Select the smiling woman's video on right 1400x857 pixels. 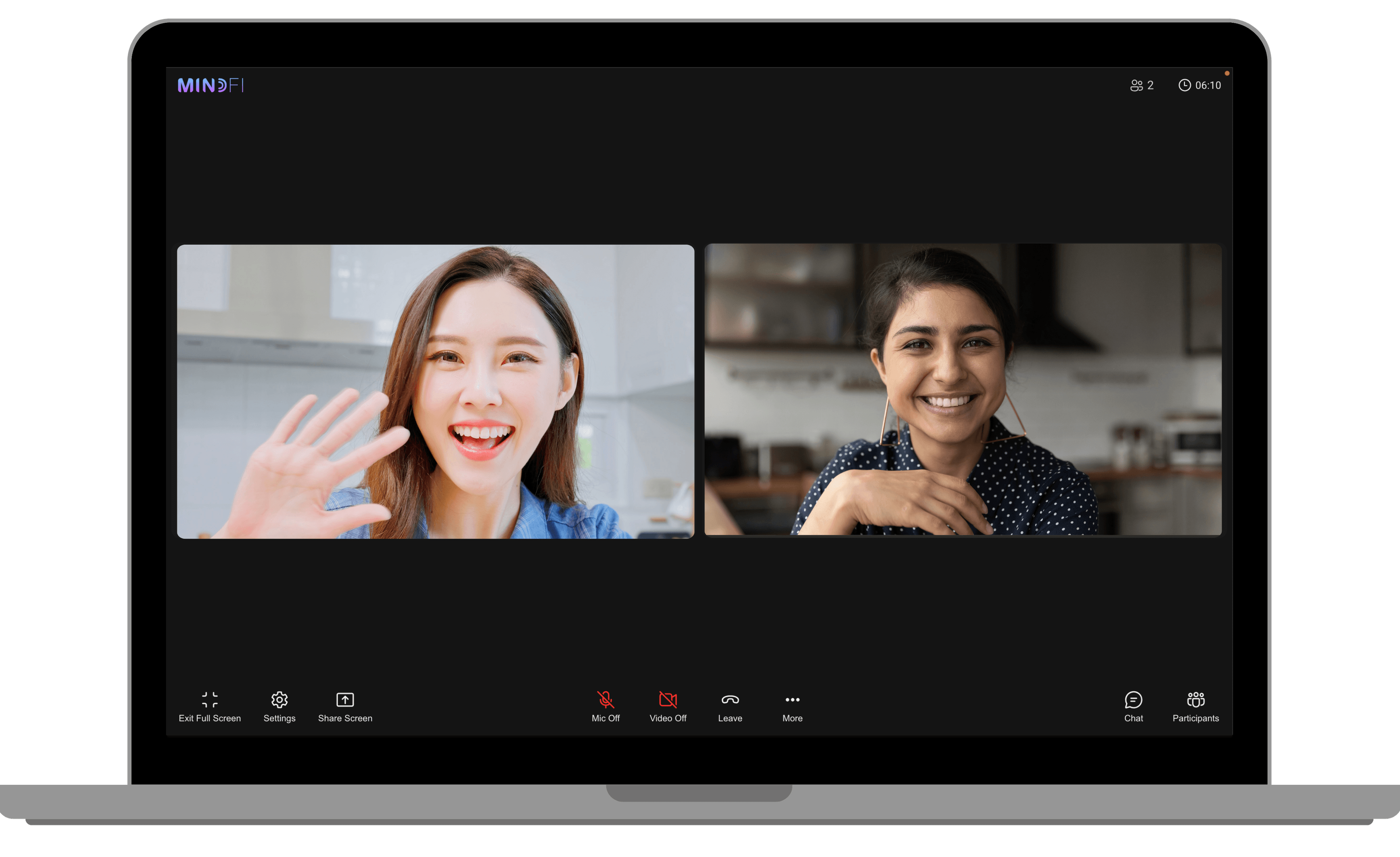click(x=962, y=390)
